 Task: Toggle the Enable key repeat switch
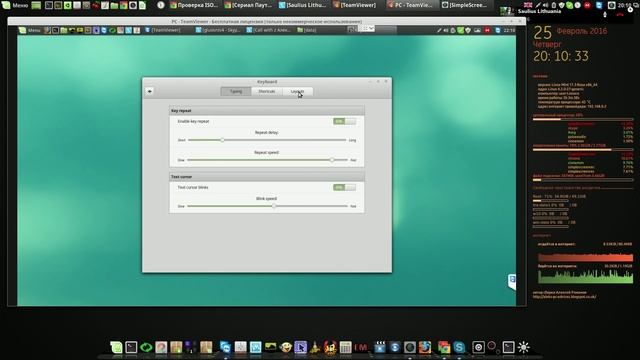pos(344,121)
